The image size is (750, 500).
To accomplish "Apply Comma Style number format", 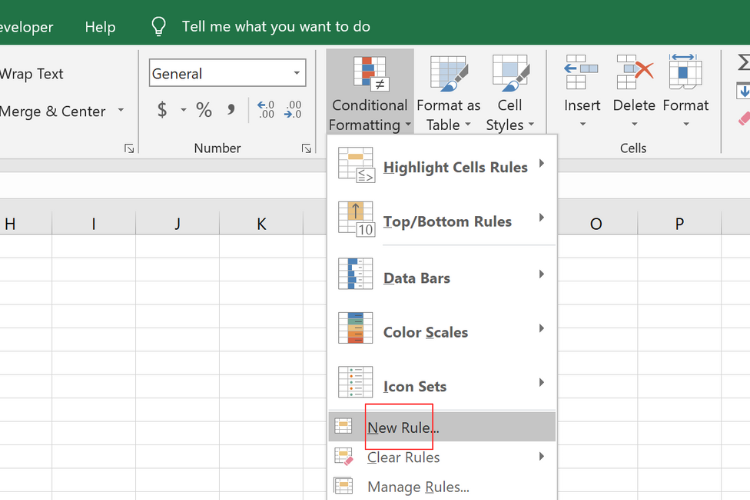I will (232, 110).
